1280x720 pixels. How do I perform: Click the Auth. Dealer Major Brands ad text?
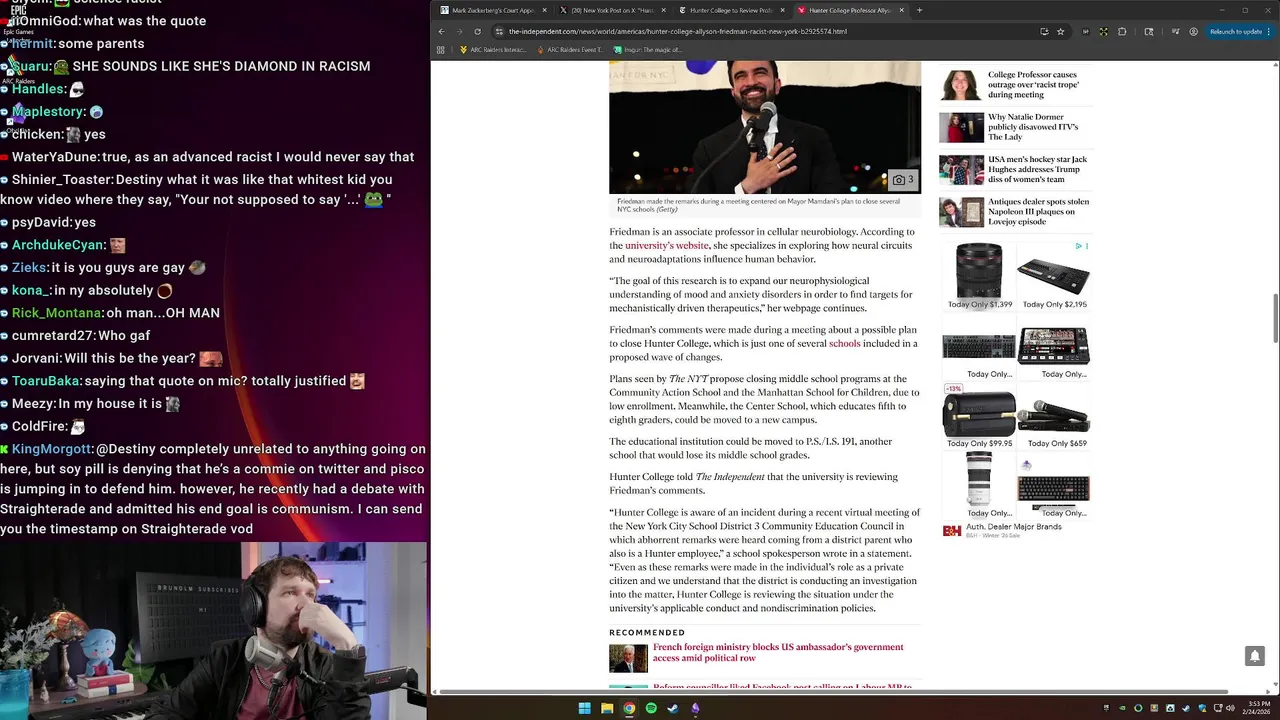1013,527
